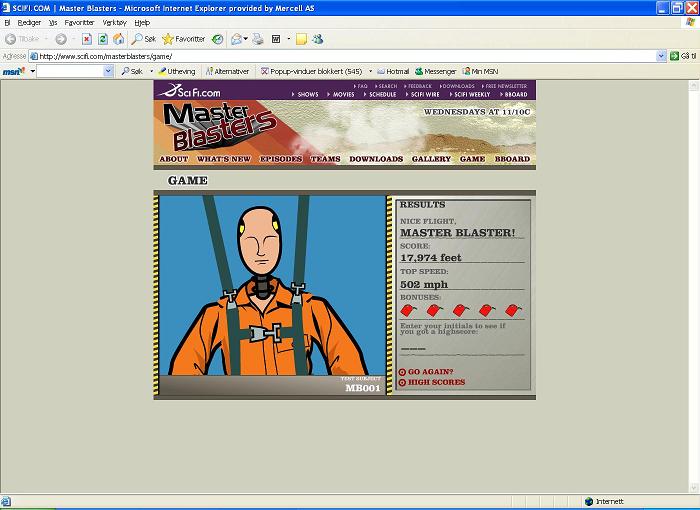The height and width of the screenshot is (510, 700).
Task: Click the yellow note discuss icon
Action: tap(301, 39)
